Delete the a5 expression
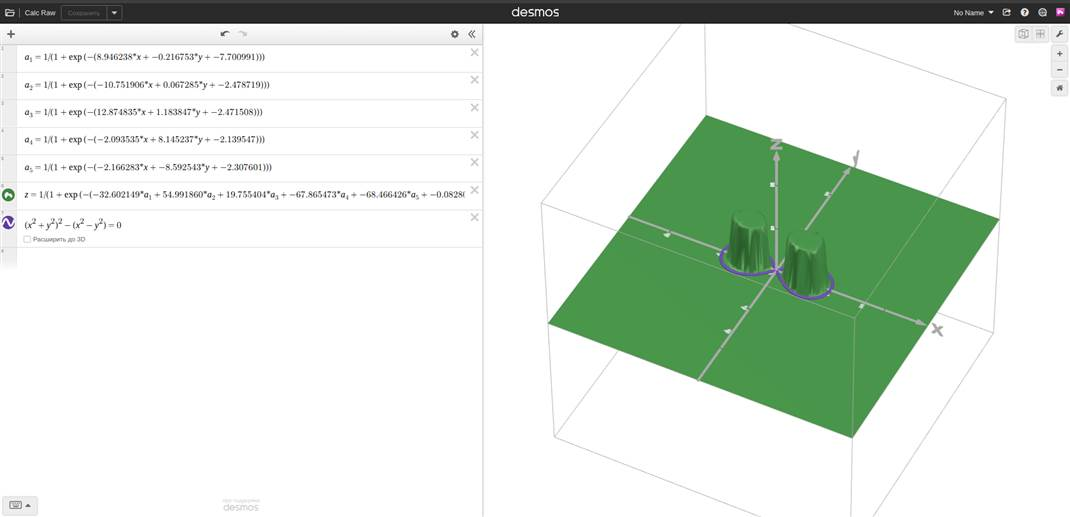Viewport: 1070px width, 517px height. click(x=474, y=162)
